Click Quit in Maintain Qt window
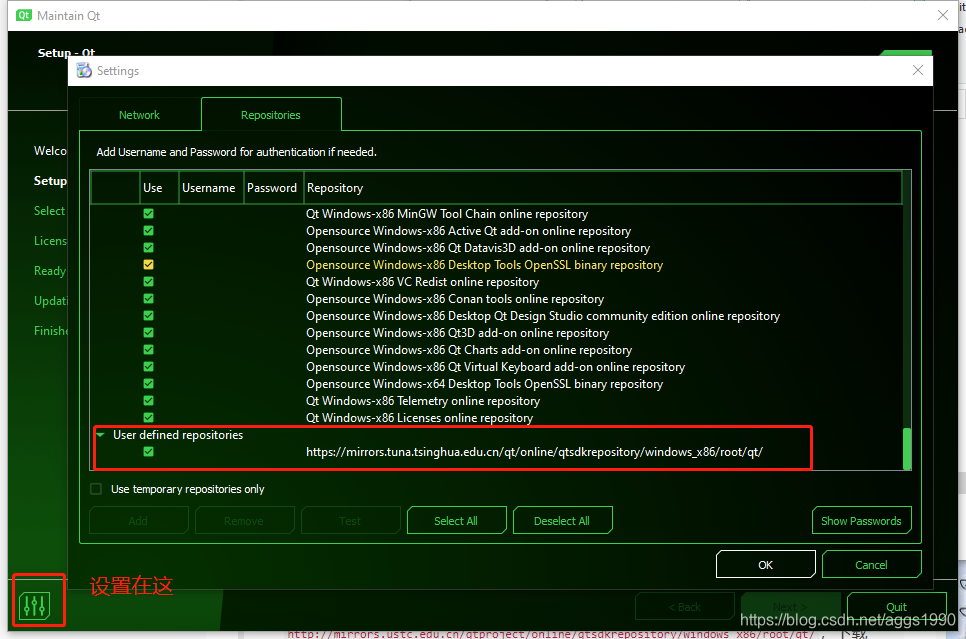 [896, 606]
